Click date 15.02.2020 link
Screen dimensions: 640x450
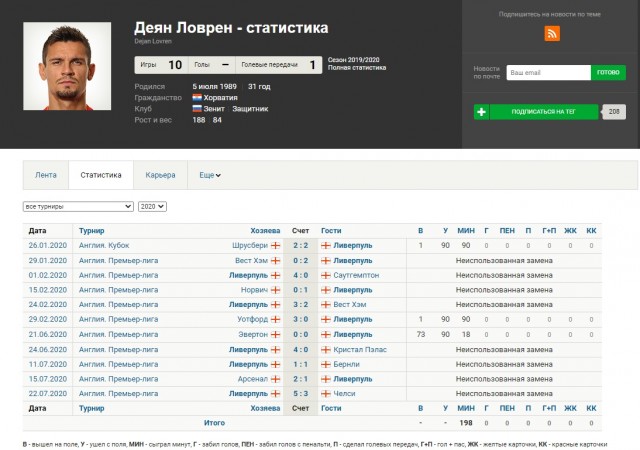pyautogui.click(x=48, y=290)
